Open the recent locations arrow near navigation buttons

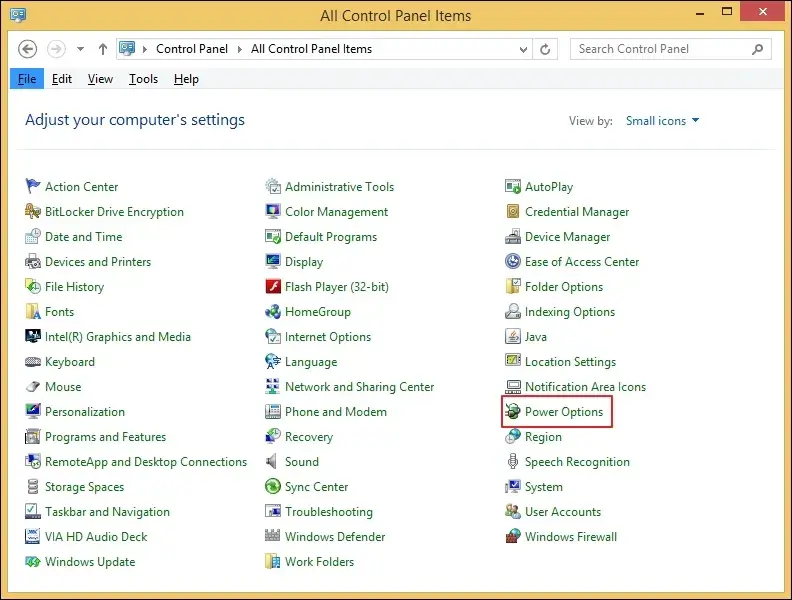[x=80, y=49]
